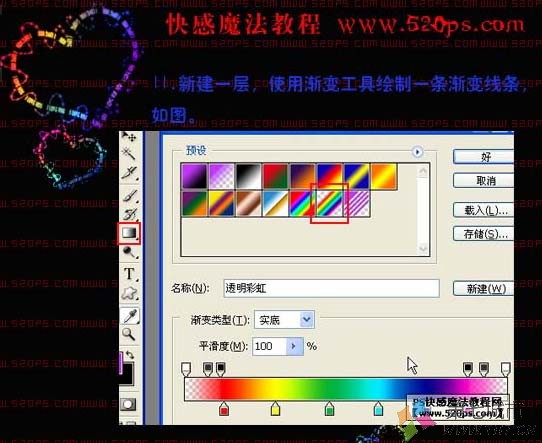
Task: Select the Custom Shape tool
Action: pos(130,293)
